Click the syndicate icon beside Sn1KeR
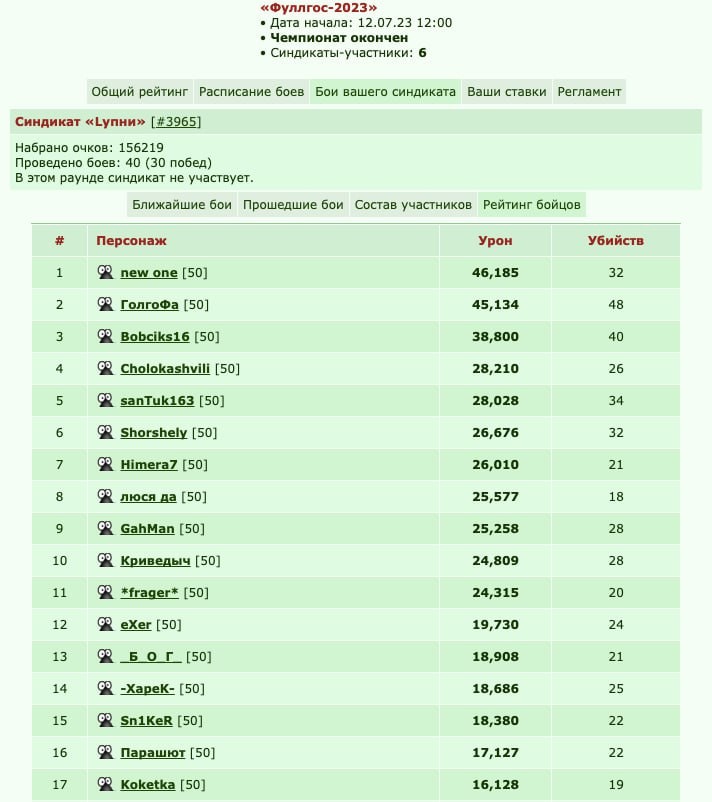 [x=105, y=720]
